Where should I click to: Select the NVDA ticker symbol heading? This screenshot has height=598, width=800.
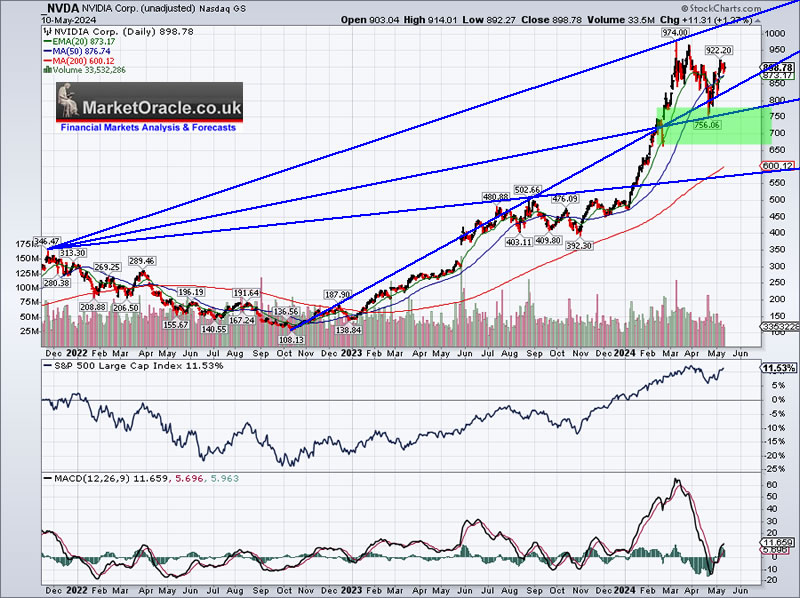pyautogui.click(x=63, y=8)
